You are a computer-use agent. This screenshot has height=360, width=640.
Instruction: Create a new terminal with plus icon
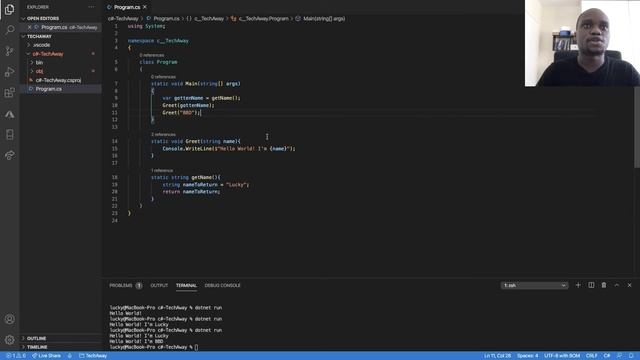click(x=578, y=285)
